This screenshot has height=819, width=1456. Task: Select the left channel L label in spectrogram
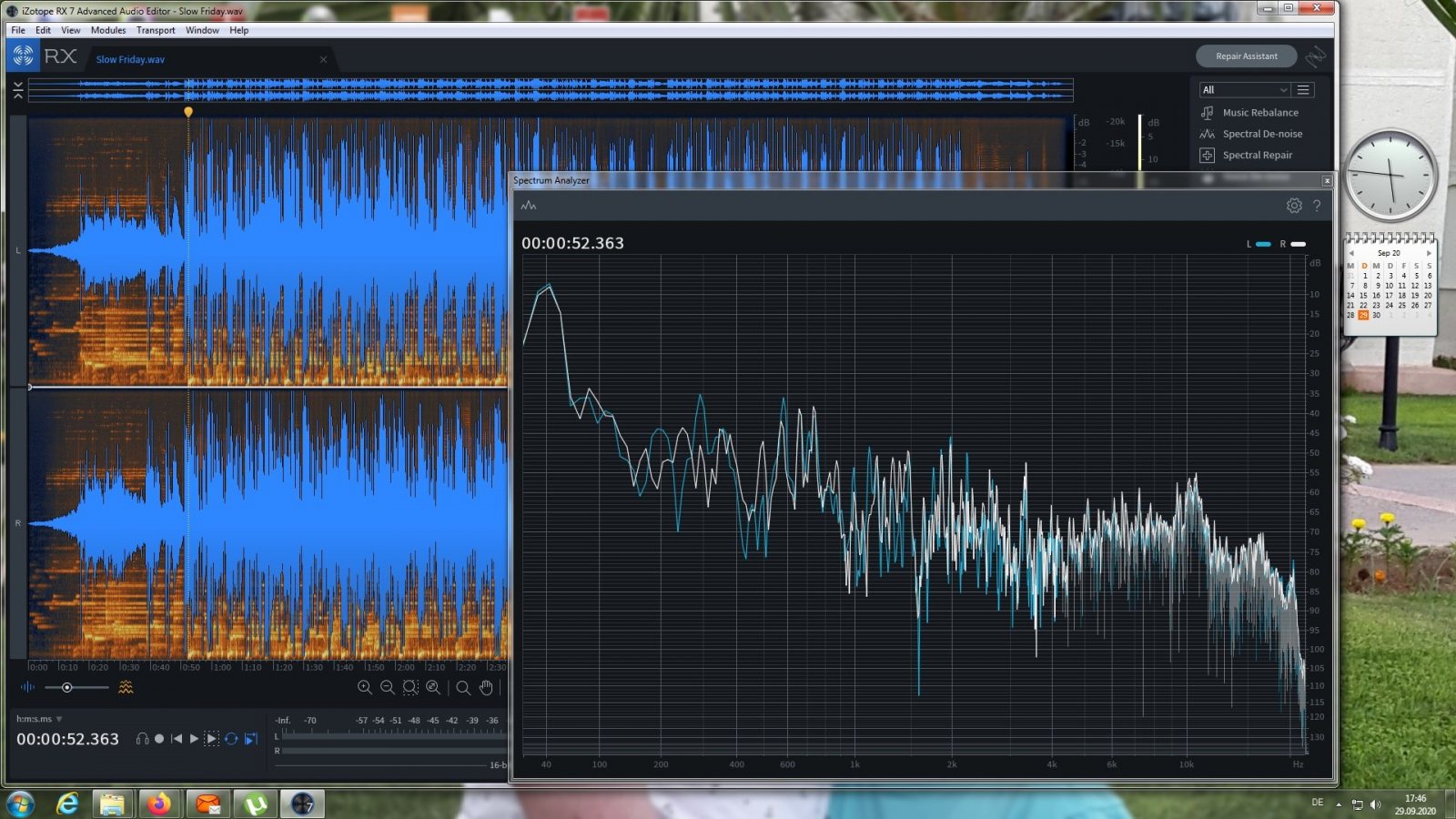point(17,250)
